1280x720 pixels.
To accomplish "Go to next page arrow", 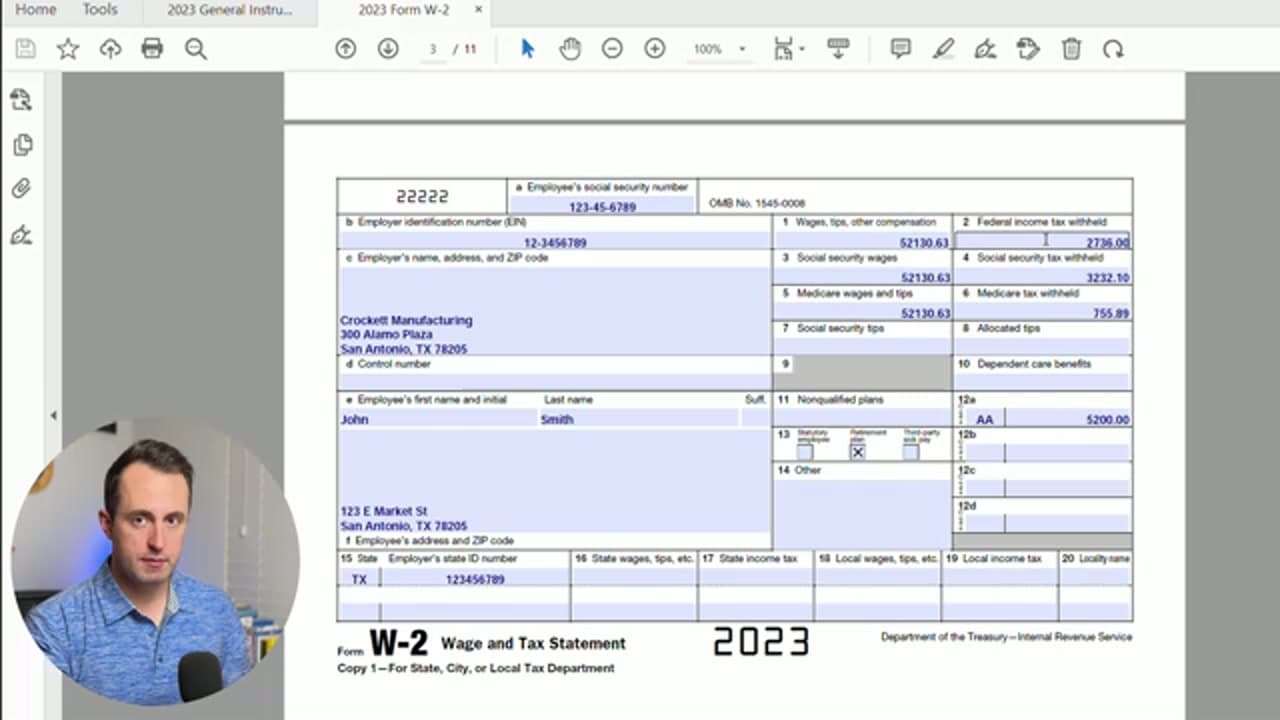I will point(388,49).
